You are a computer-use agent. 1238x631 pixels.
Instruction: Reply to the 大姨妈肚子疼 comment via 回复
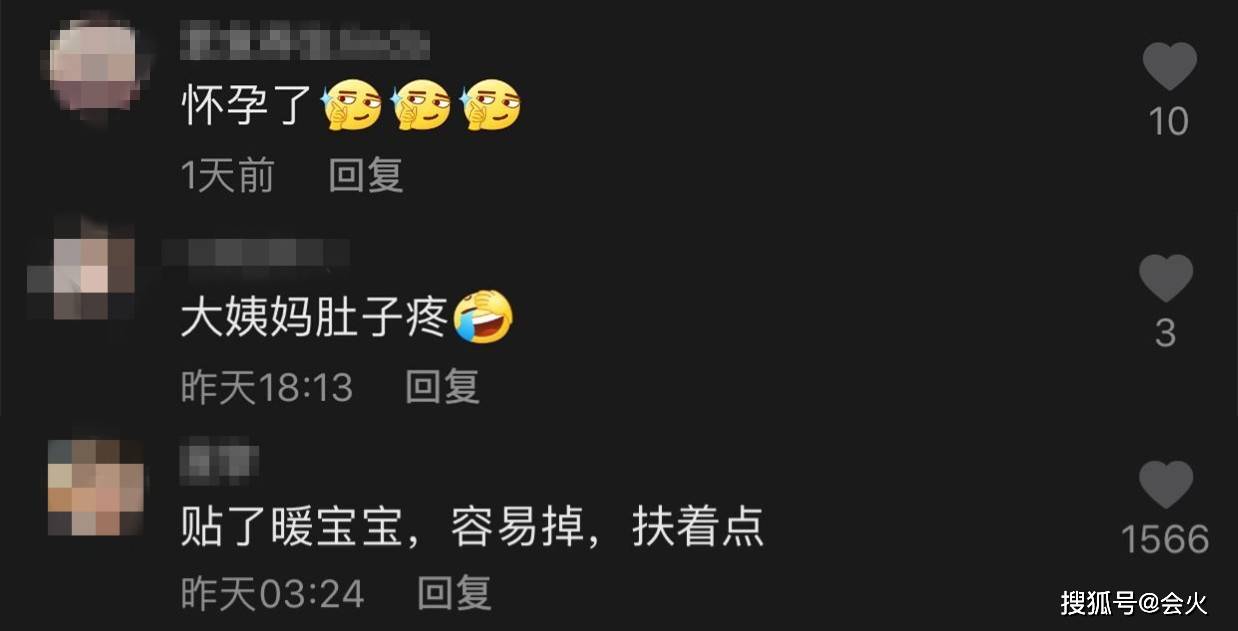(443, 386)
